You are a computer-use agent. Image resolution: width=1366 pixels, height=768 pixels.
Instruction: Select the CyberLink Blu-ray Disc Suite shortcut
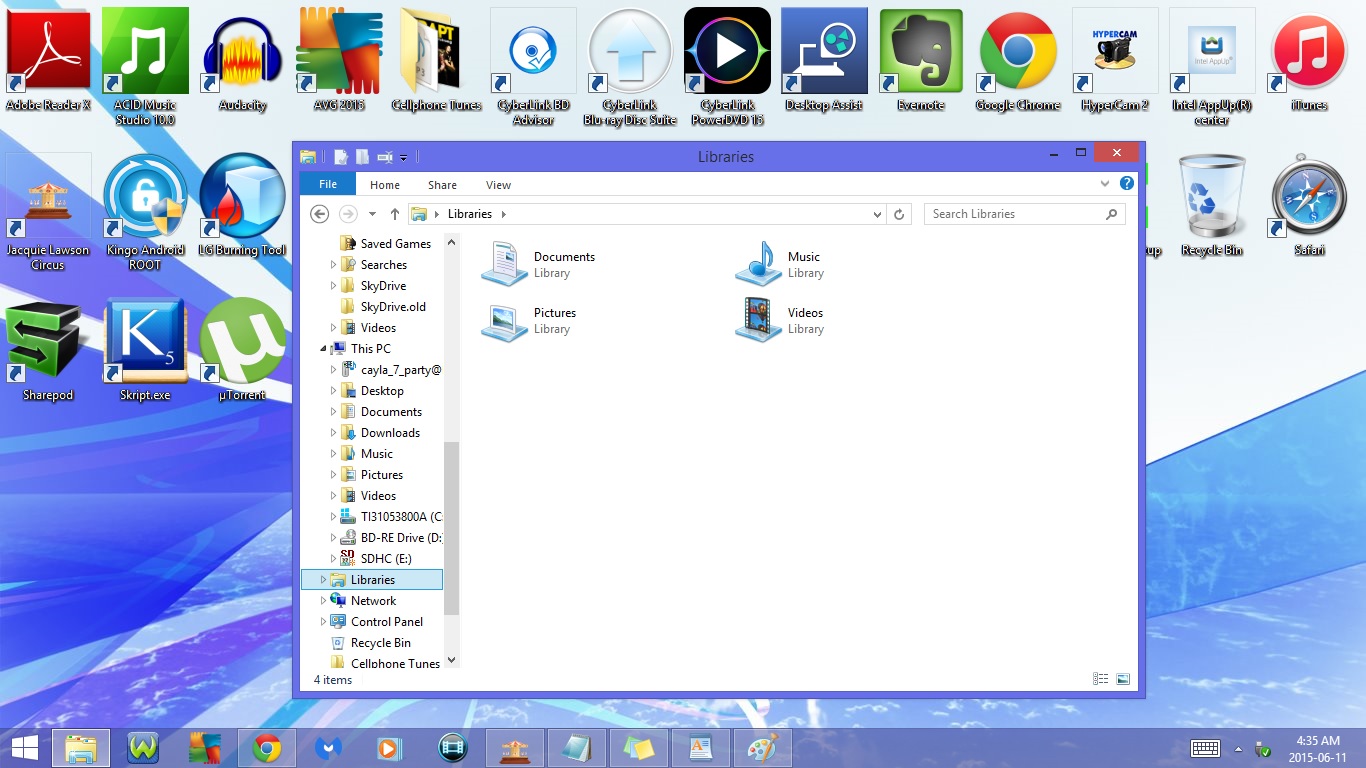630,65
